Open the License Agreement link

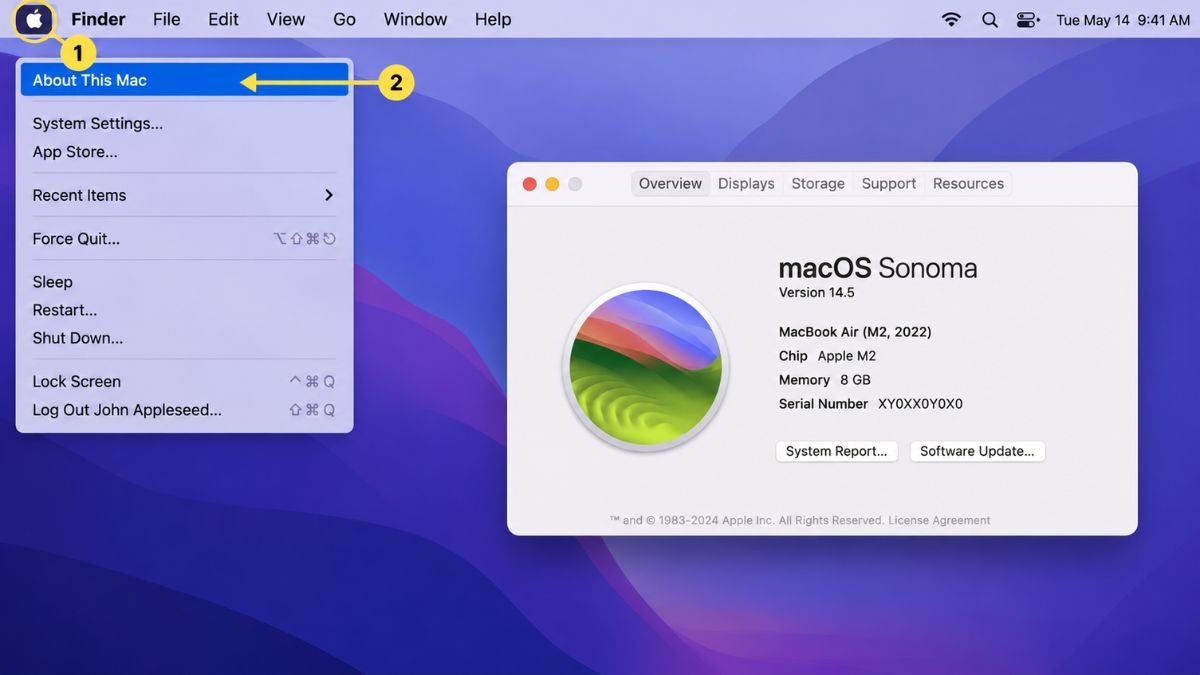[939, 520]
